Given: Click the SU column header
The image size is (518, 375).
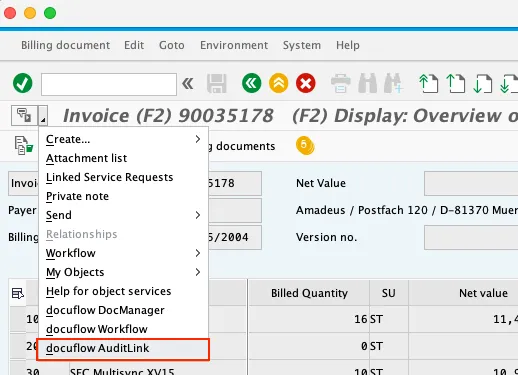Looking at the screenshot, I should 389,293.
